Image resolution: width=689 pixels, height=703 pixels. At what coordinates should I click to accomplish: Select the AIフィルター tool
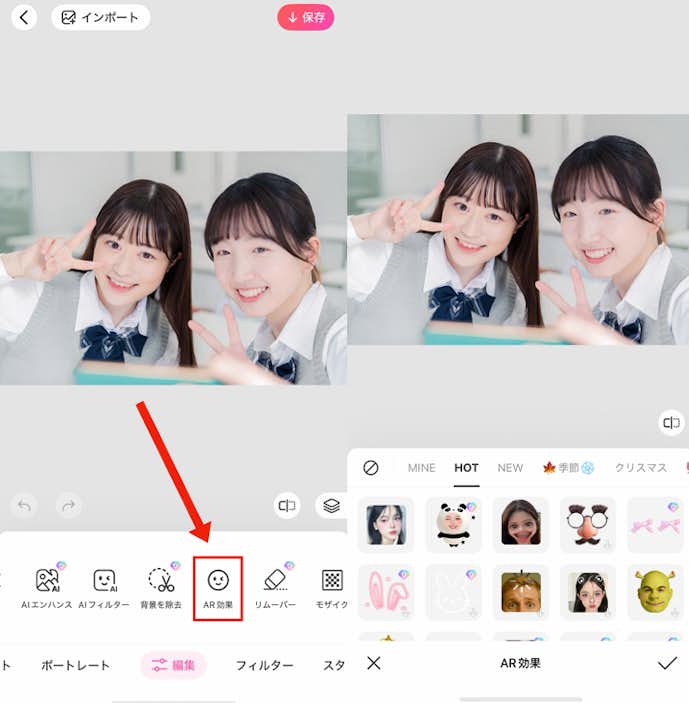tap(104, 588)
